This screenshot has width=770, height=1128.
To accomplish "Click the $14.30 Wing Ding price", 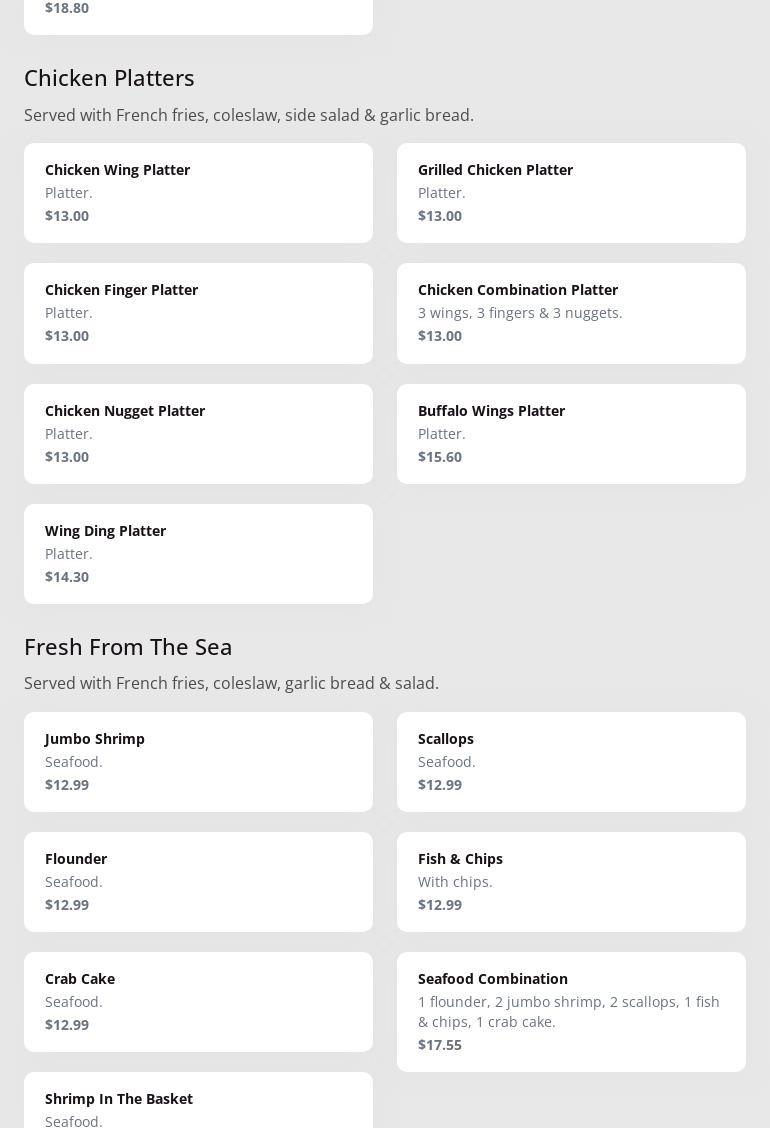I will (x=67, y=576).
